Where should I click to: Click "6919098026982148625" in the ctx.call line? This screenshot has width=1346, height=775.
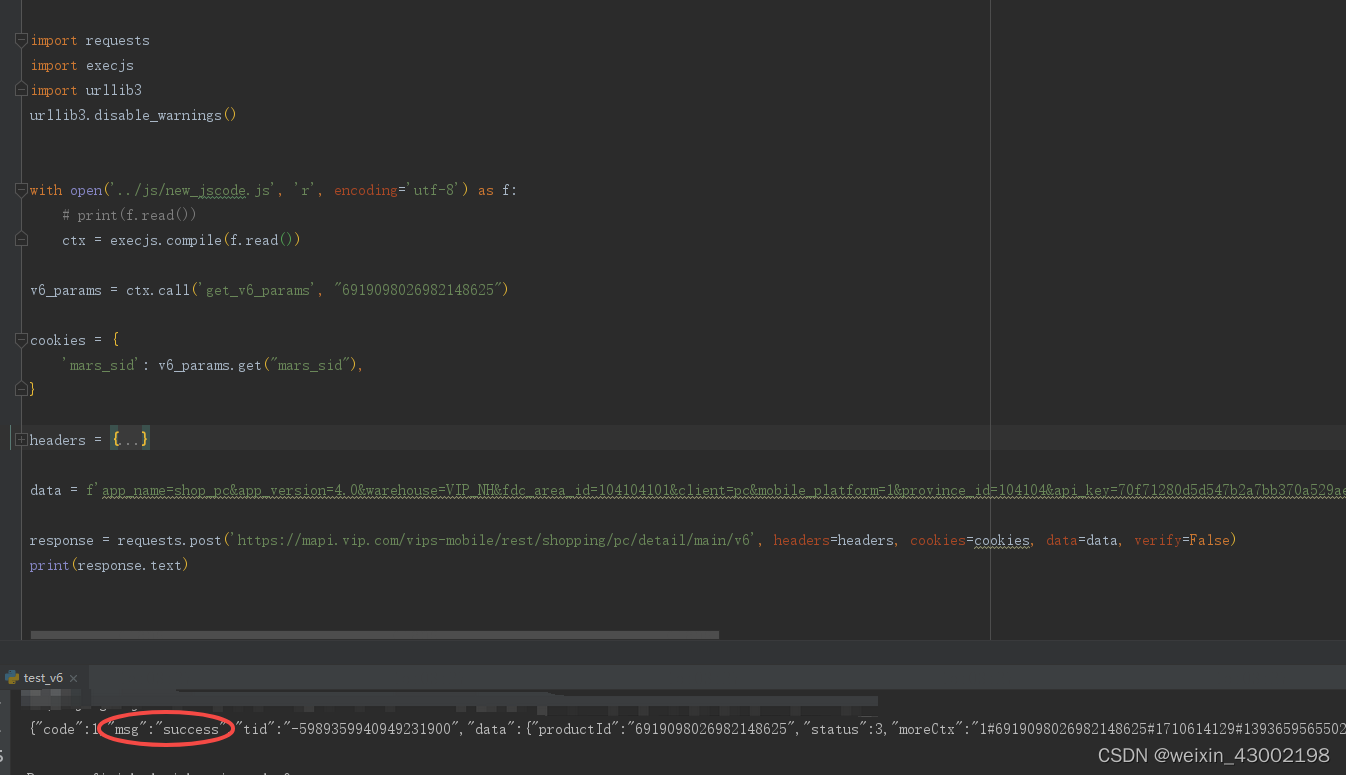click(x=421, y=290)
